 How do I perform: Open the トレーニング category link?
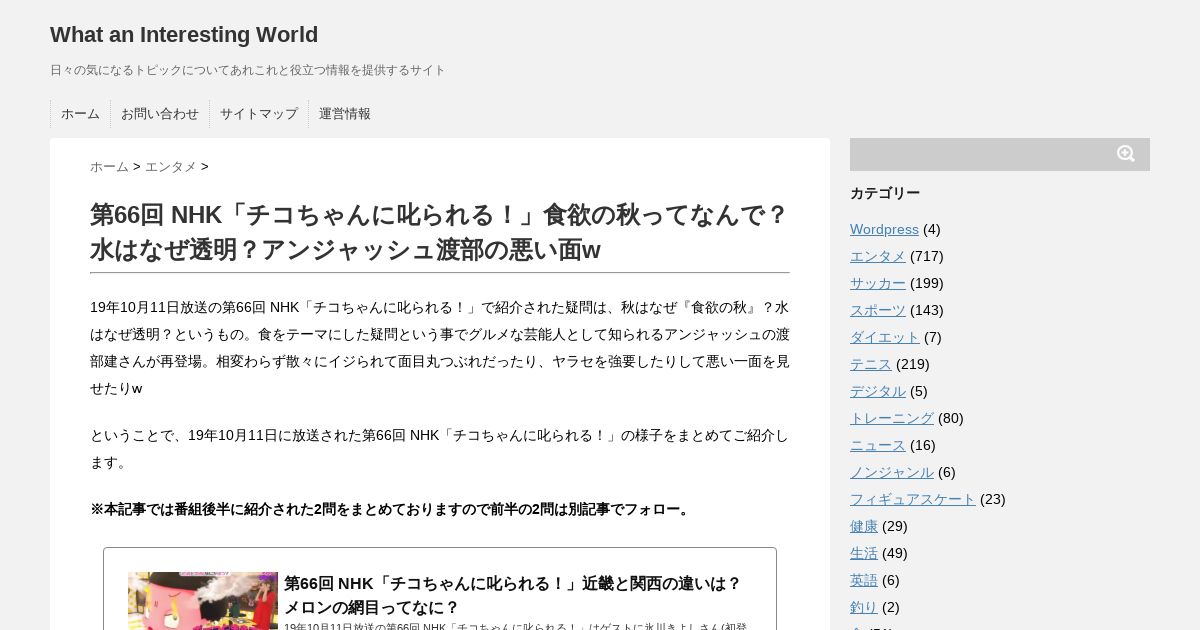(x=892, y=418)
